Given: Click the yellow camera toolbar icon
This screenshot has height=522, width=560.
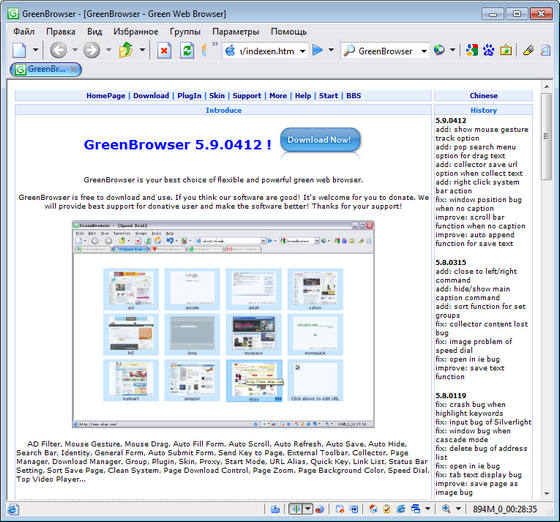Looking at the screenshot, I should 506,50.
